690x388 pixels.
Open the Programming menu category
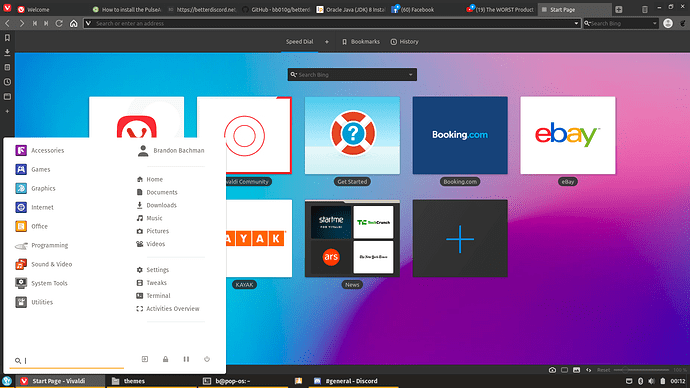[41, 245]
